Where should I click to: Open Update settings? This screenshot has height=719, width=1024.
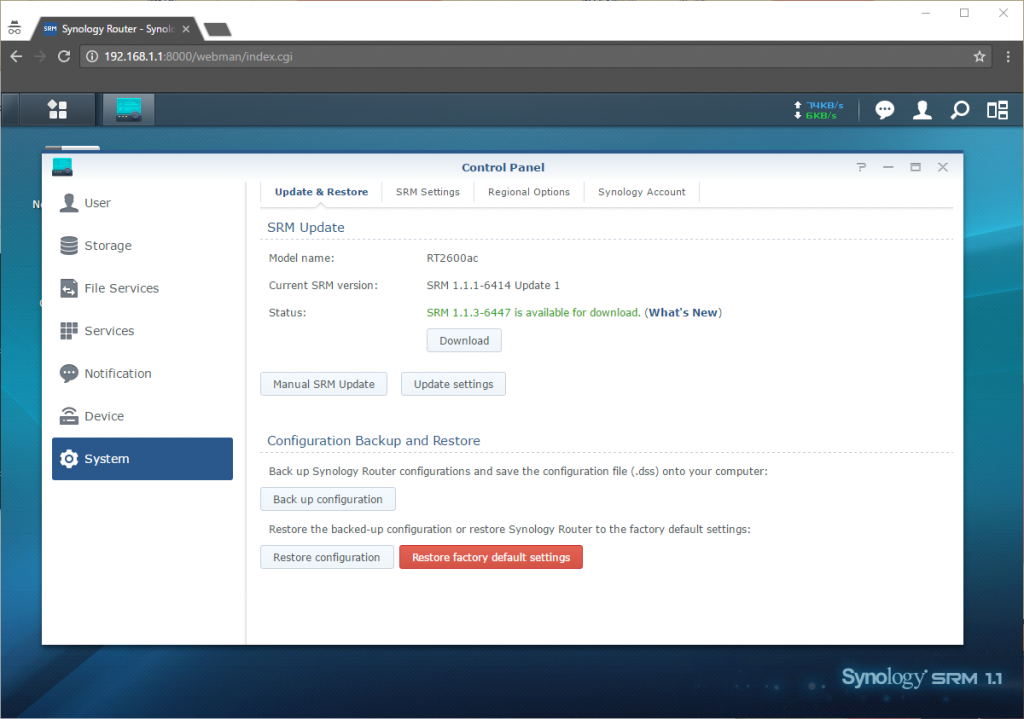coord(453,384)
